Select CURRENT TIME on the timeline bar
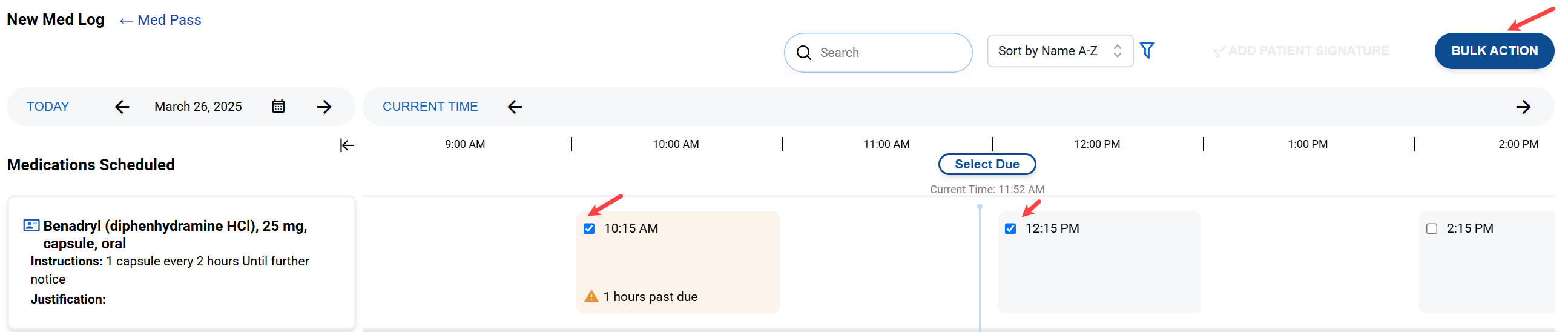 [430, 107]
